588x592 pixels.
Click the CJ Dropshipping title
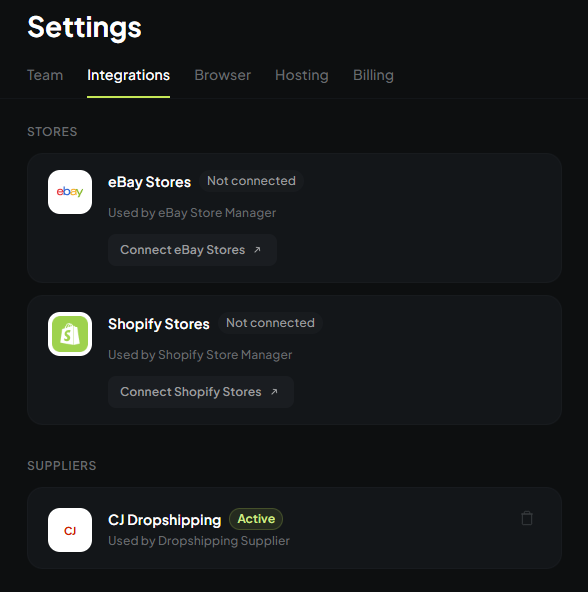[x=165, y=520]
